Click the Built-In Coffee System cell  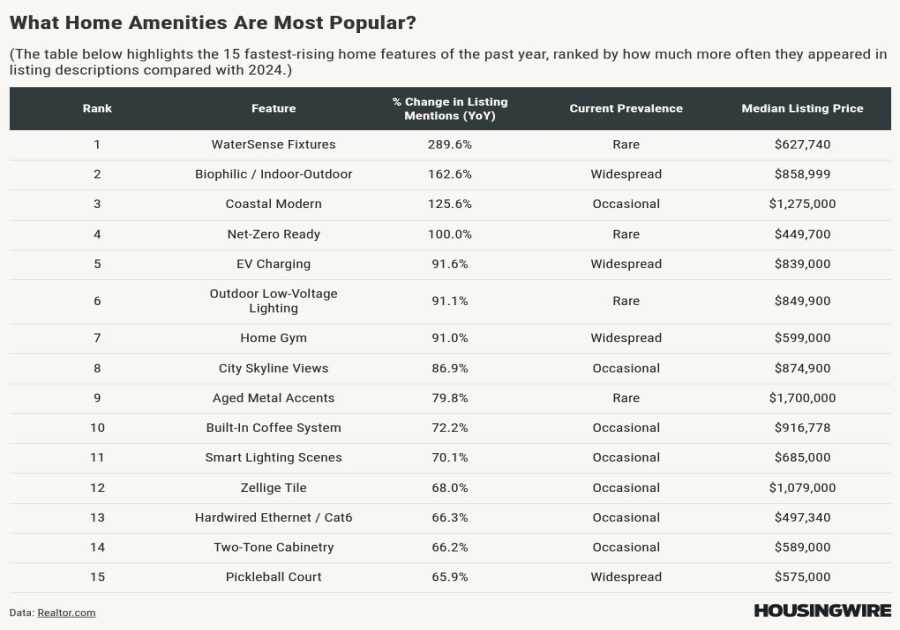coord(273,428)
